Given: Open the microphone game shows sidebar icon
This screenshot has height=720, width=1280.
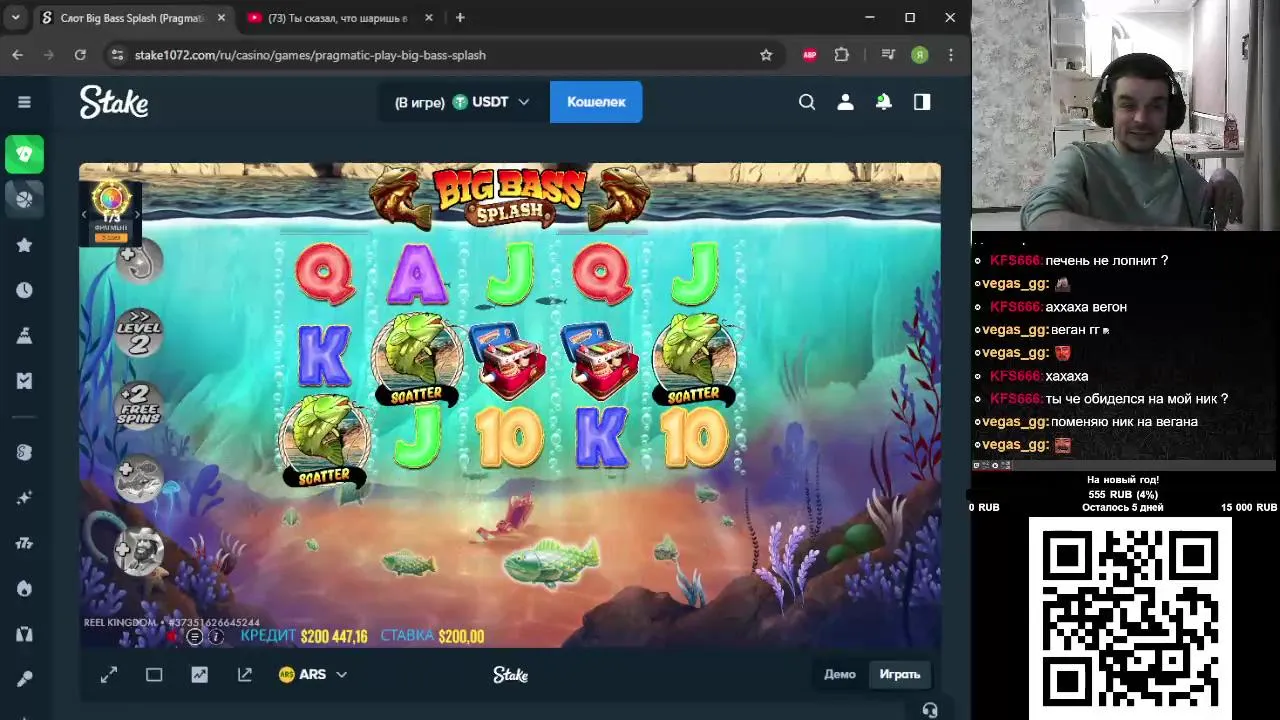Looking at the screenshot, I should (24, 679).
